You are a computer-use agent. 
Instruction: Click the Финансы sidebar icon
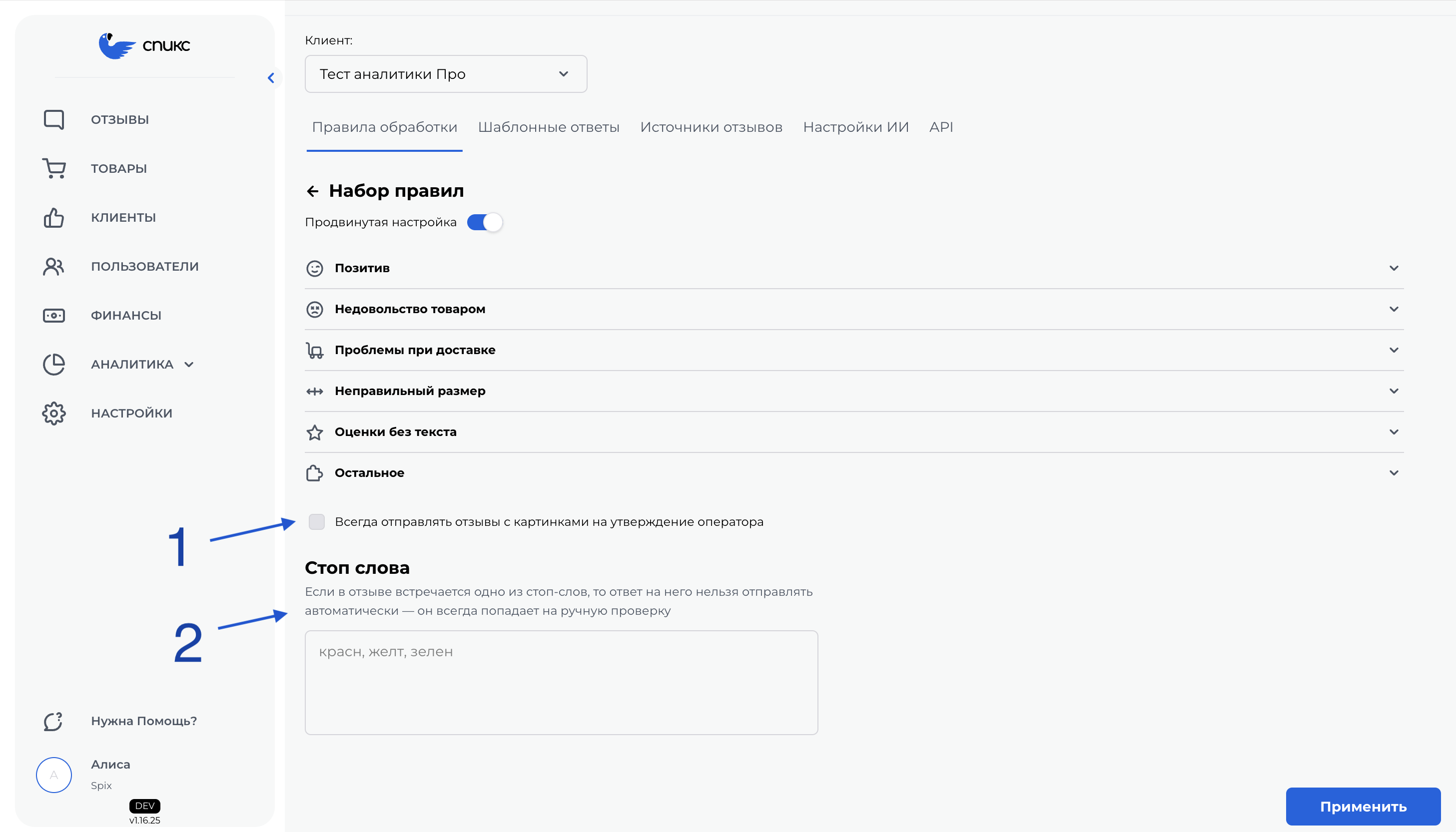(53, 315)
